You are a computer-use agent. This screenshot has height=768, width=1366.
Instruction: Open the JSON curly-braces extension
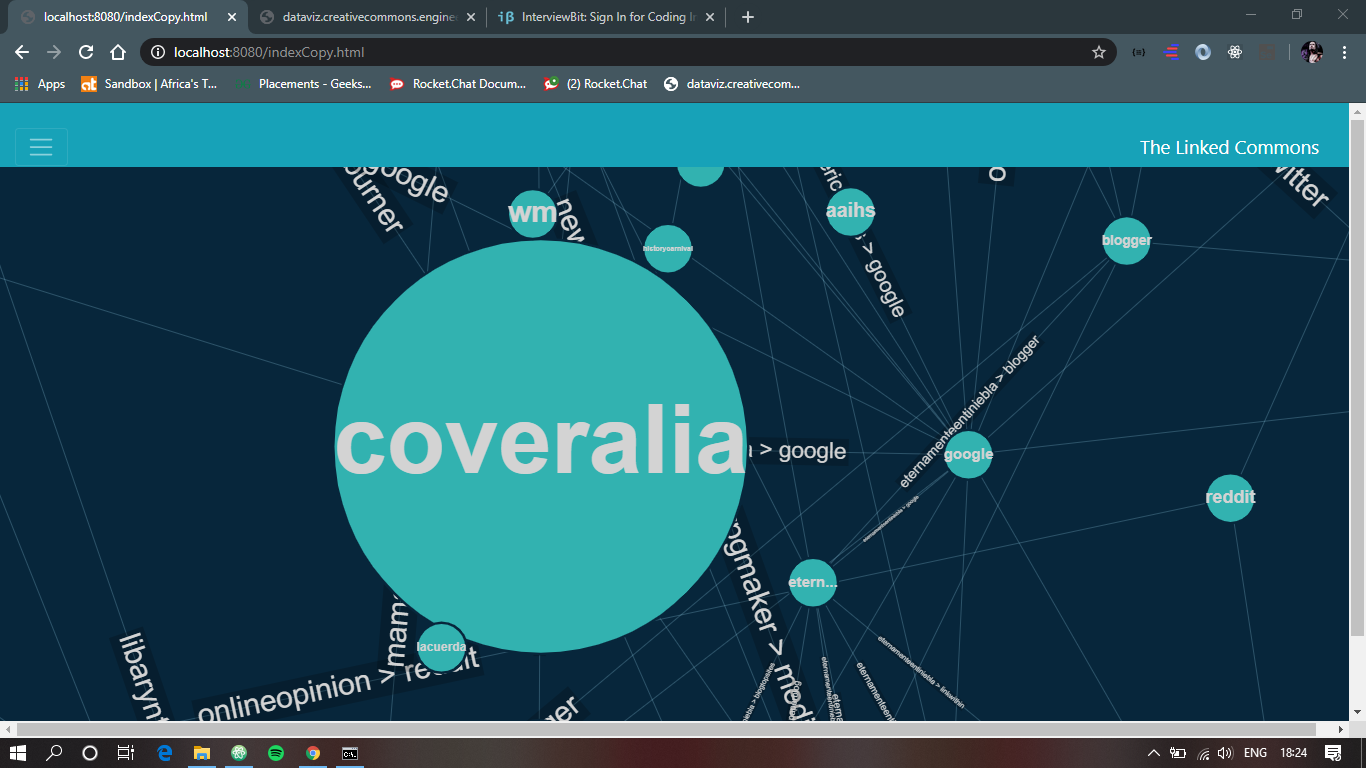pyautogui.click(x=1139, y=52)
